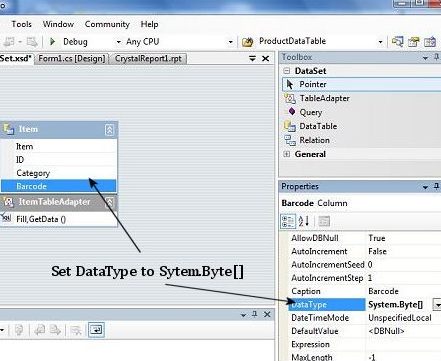
Task: Select the ID column in the table
Action: click(x=59, y=160)
